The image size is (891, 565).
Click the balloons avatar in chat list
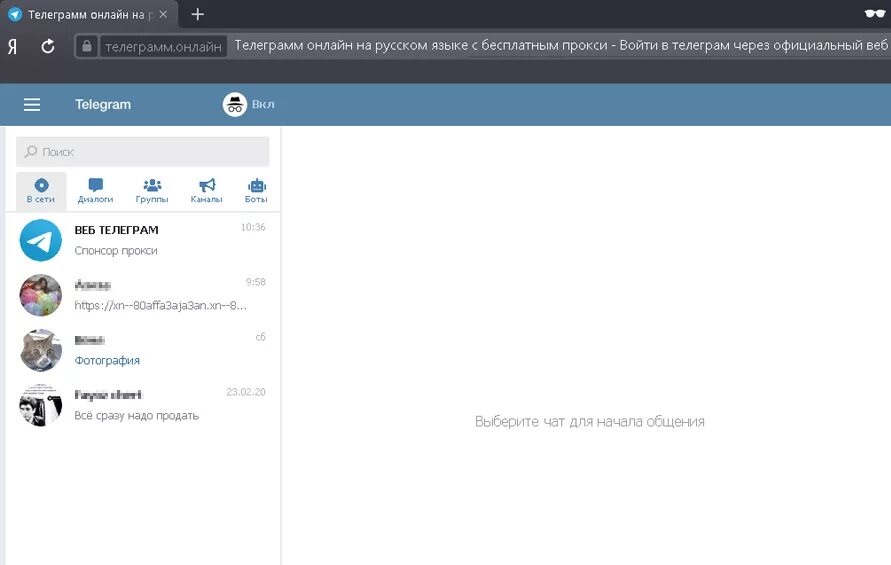(x=40, y=295)
